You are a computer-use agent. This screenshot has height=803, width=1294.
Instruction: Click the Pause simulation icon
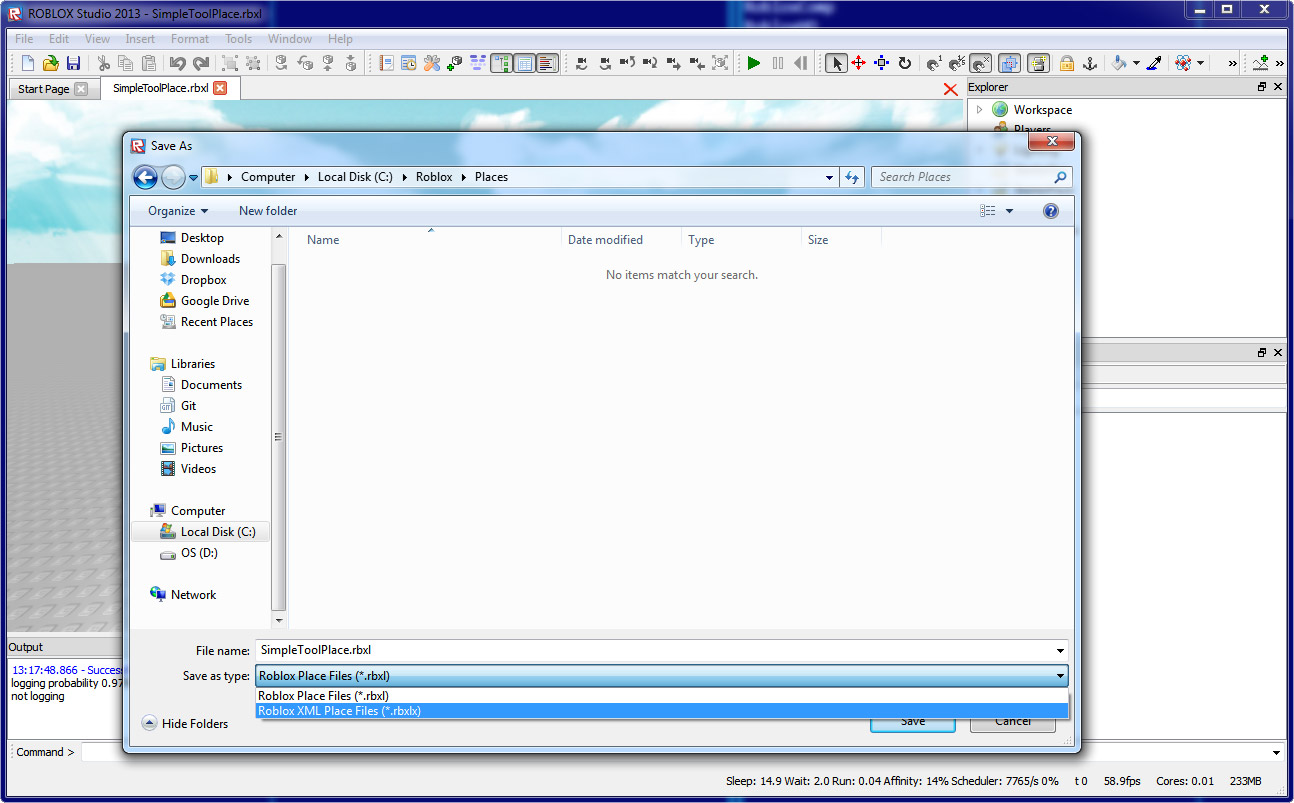point(778,63)
